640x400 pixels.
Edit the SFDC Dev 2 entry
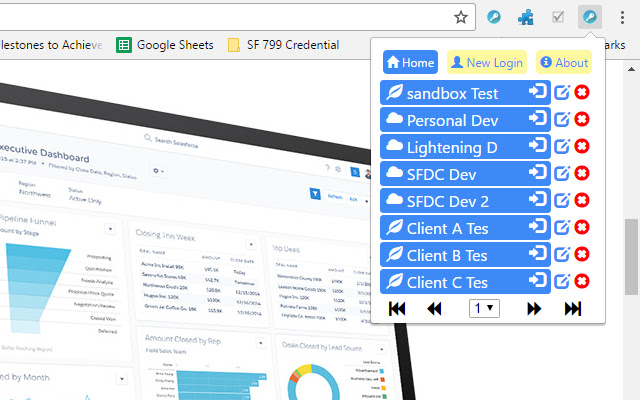point(562,200)
